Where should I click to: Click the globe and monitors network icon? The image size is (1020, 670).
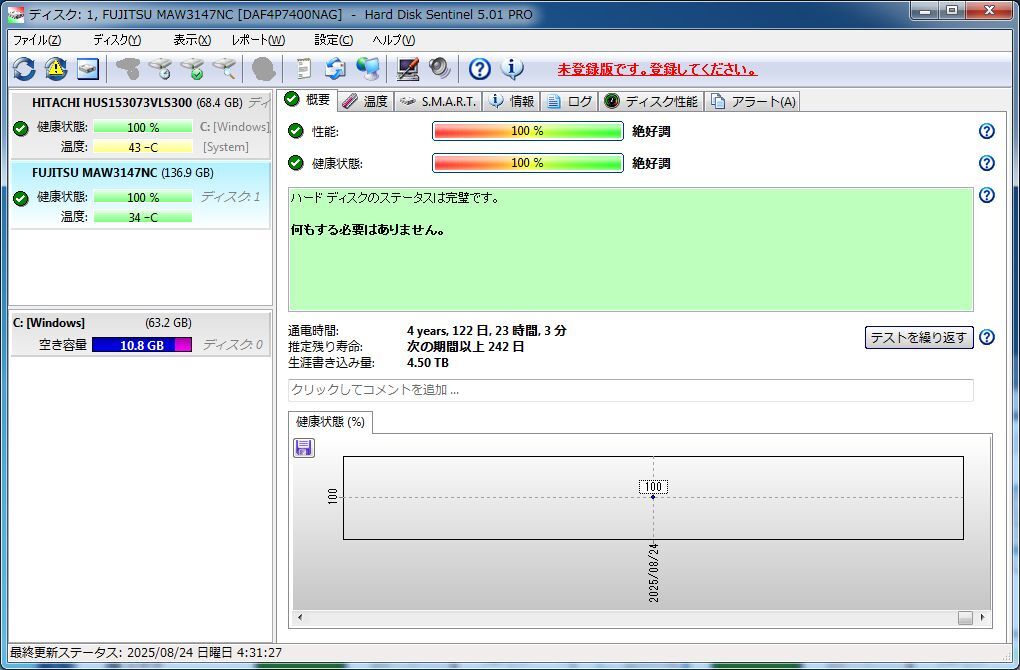[x=368, y=69]
